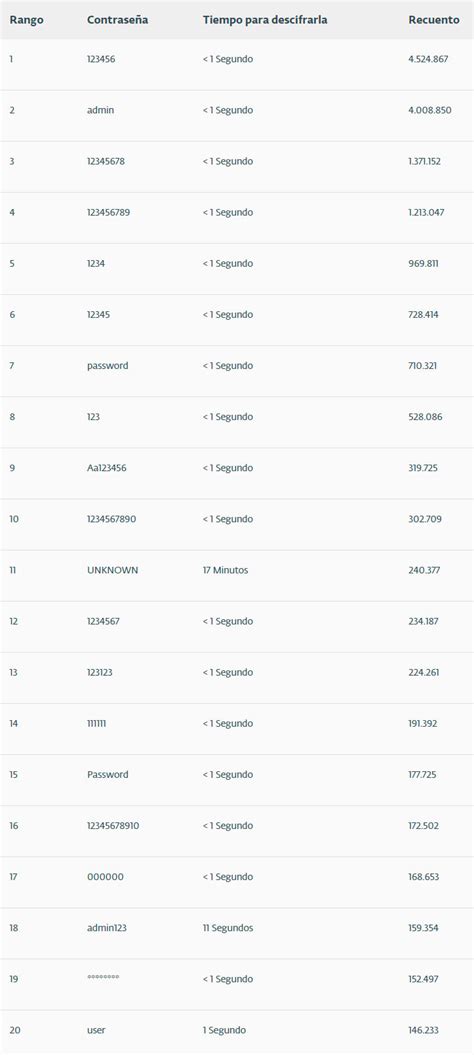The image size is (474, 1055).
Task: Click the 17 Minutos crack time
Action: pyautogui.click(x=225, y=570)
